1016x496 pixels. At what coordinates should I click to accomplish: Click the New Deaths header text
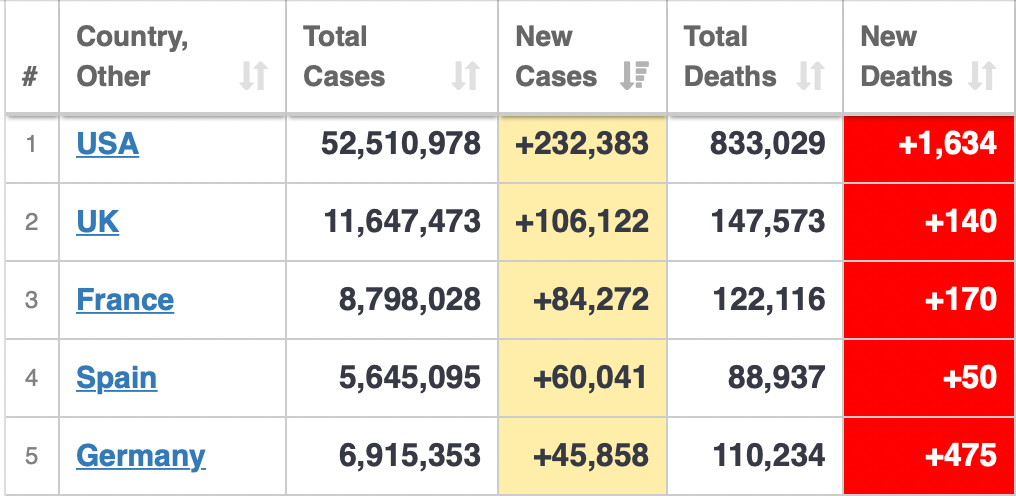pyautogui.click(x=905, y=57)
